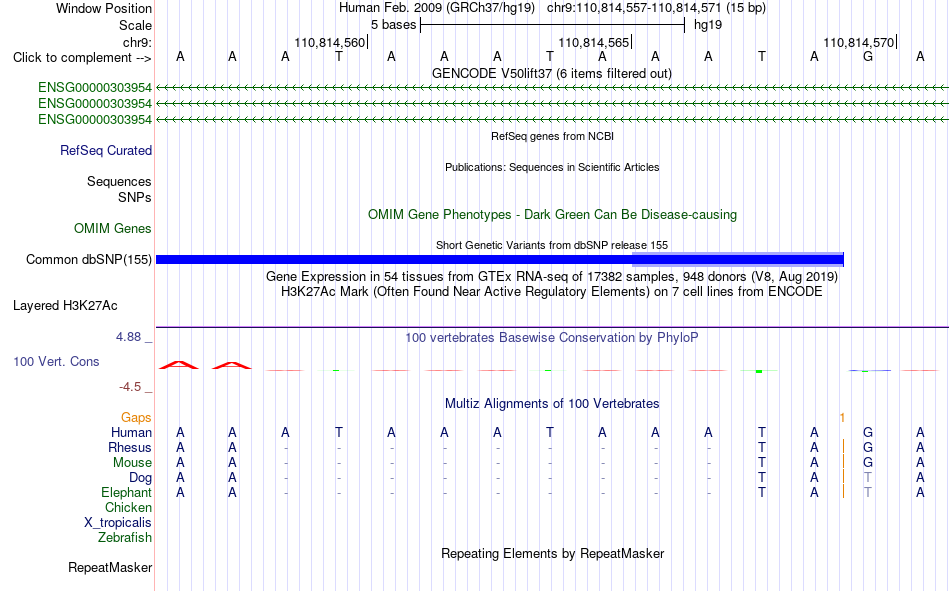Screen dimensions: 950x591
Task: Click the Chicken species label
Action: [x=128, y=507]
